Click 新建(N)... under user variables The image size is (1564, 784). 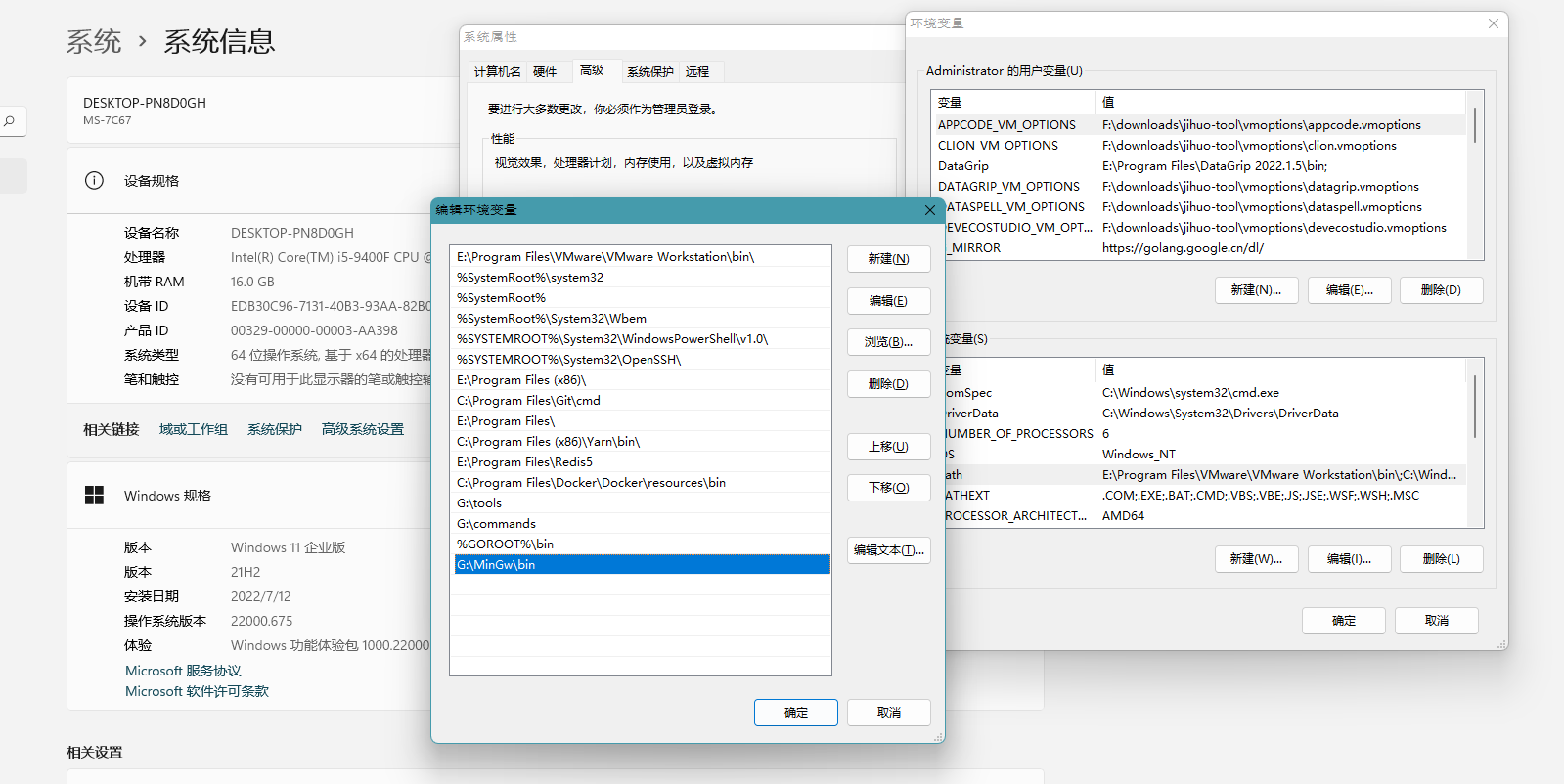(1257, 290)
